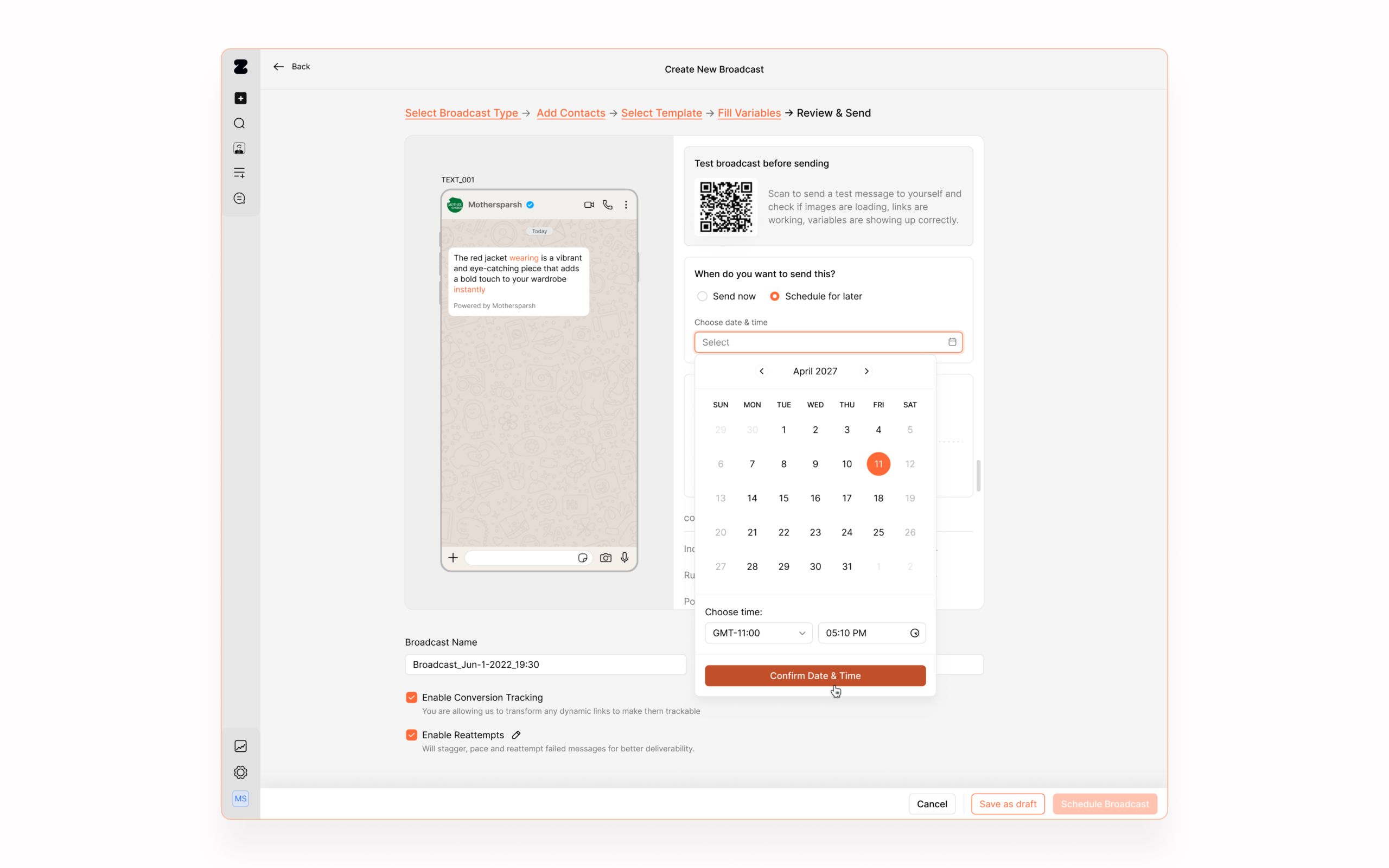1389x868 pixels.
Task: Click the clock icon in the time field
Action: coord(915,633)
